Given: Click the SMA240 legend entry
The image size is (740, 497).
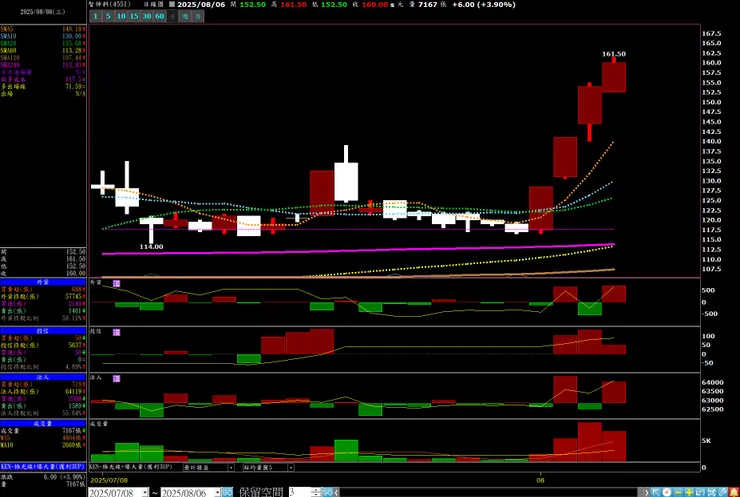Looking at the screenshot, I should click(43, 65).
